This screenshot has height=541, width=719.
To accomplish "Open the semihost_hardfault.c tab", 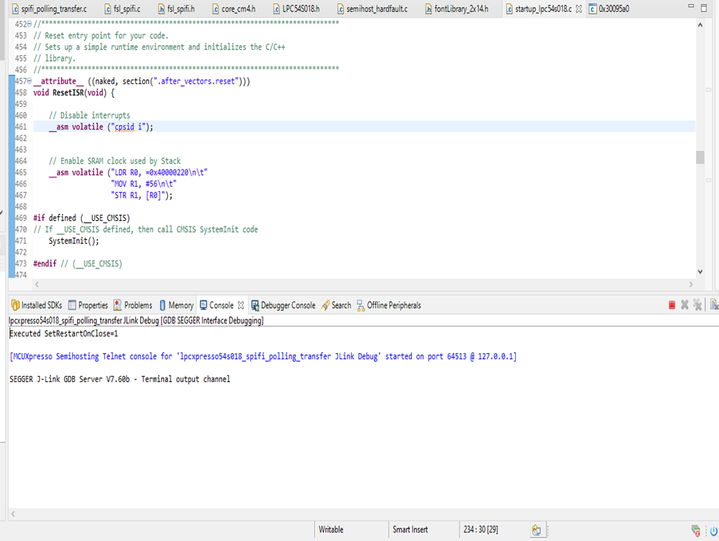I will click(x=372, y=9).
